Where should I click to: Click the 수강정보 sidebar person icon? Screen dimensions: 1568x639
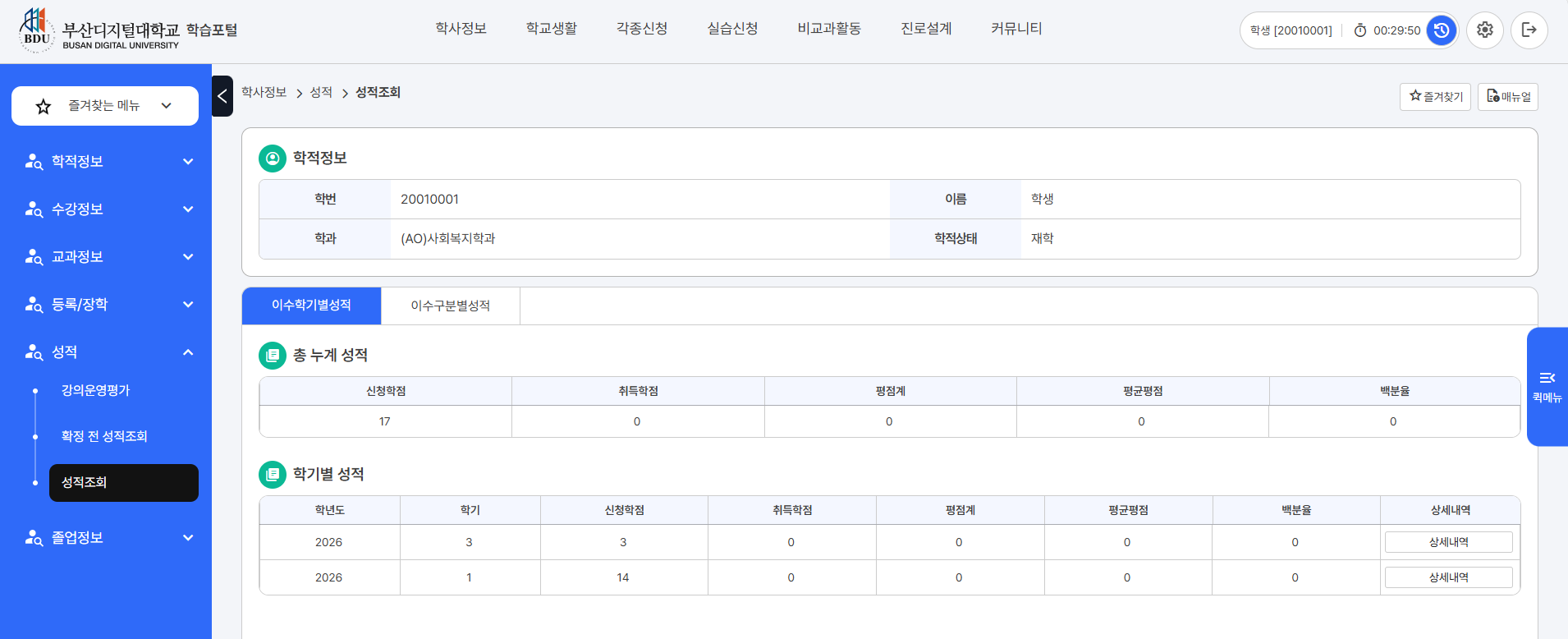[34, 209]
